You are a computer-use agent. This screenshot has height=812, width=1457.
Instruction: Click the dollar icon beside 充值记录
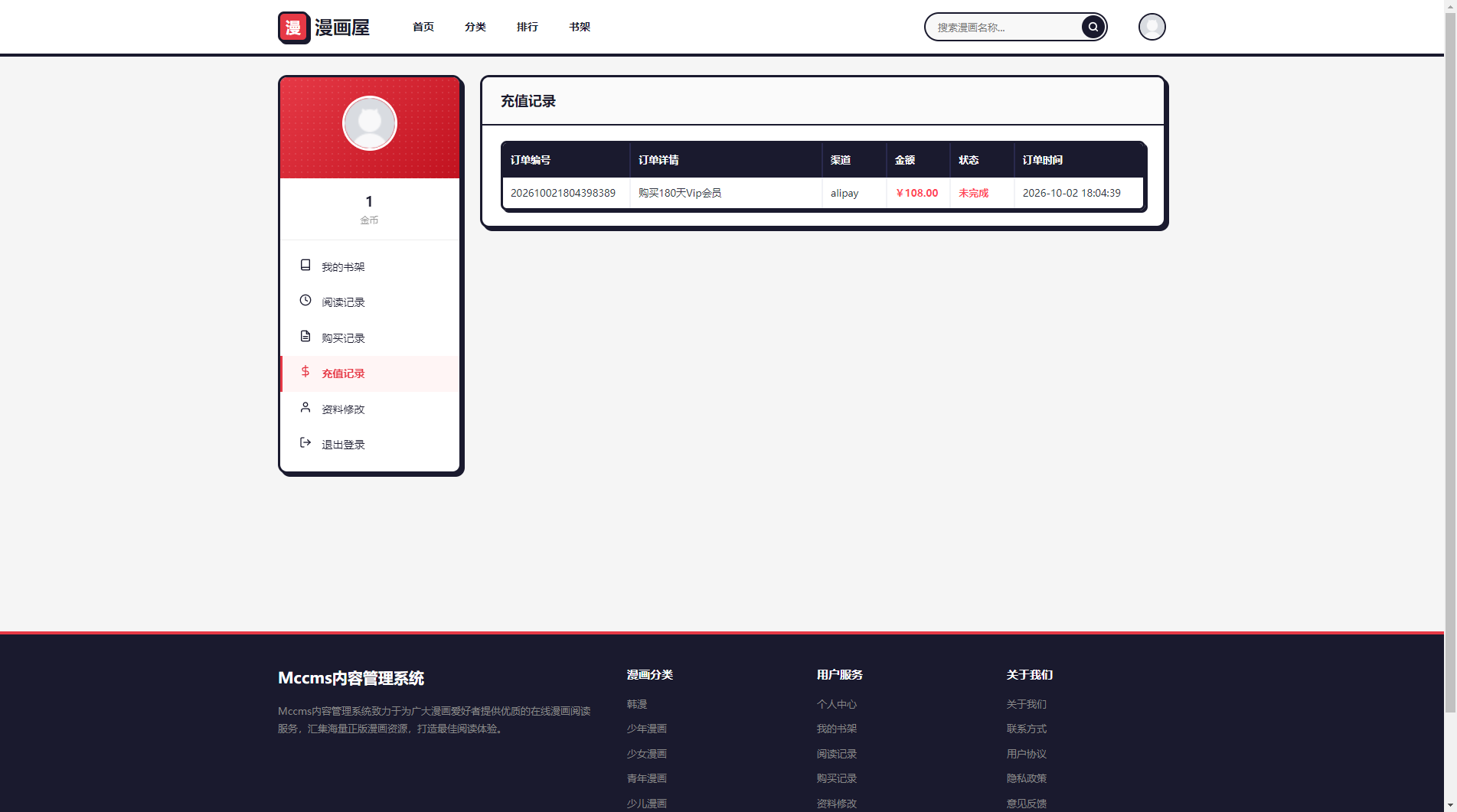(x=305, y=371)
